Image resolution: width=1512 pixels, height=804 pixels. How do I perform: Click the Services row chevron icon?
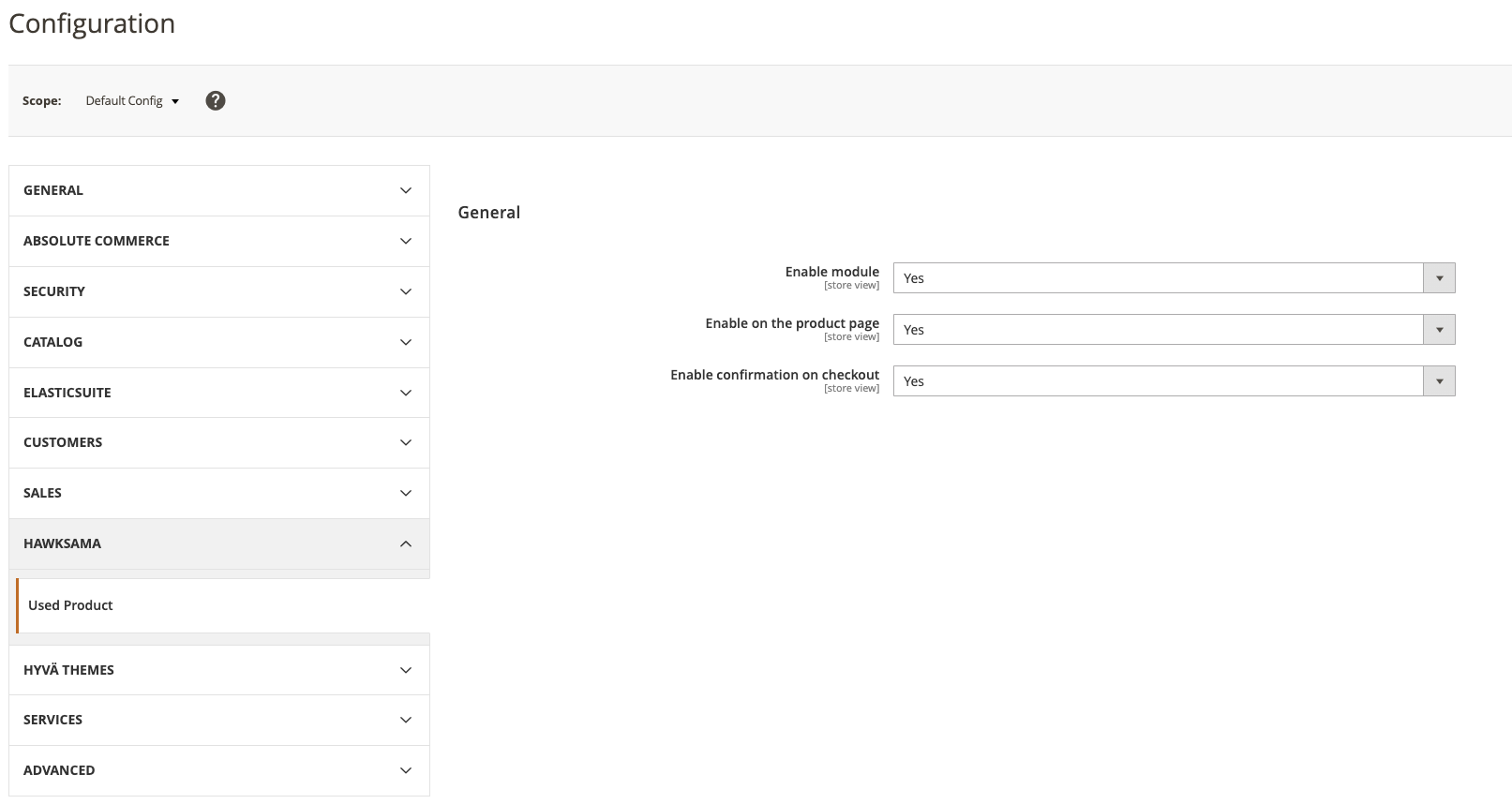click(x=406, y=720)
